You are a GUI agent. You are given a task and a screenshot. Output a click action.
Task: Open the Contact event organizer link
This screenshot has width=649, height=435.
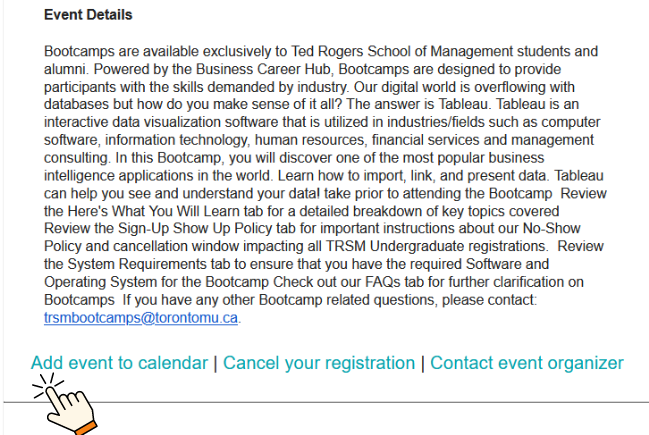click(526, 363)
